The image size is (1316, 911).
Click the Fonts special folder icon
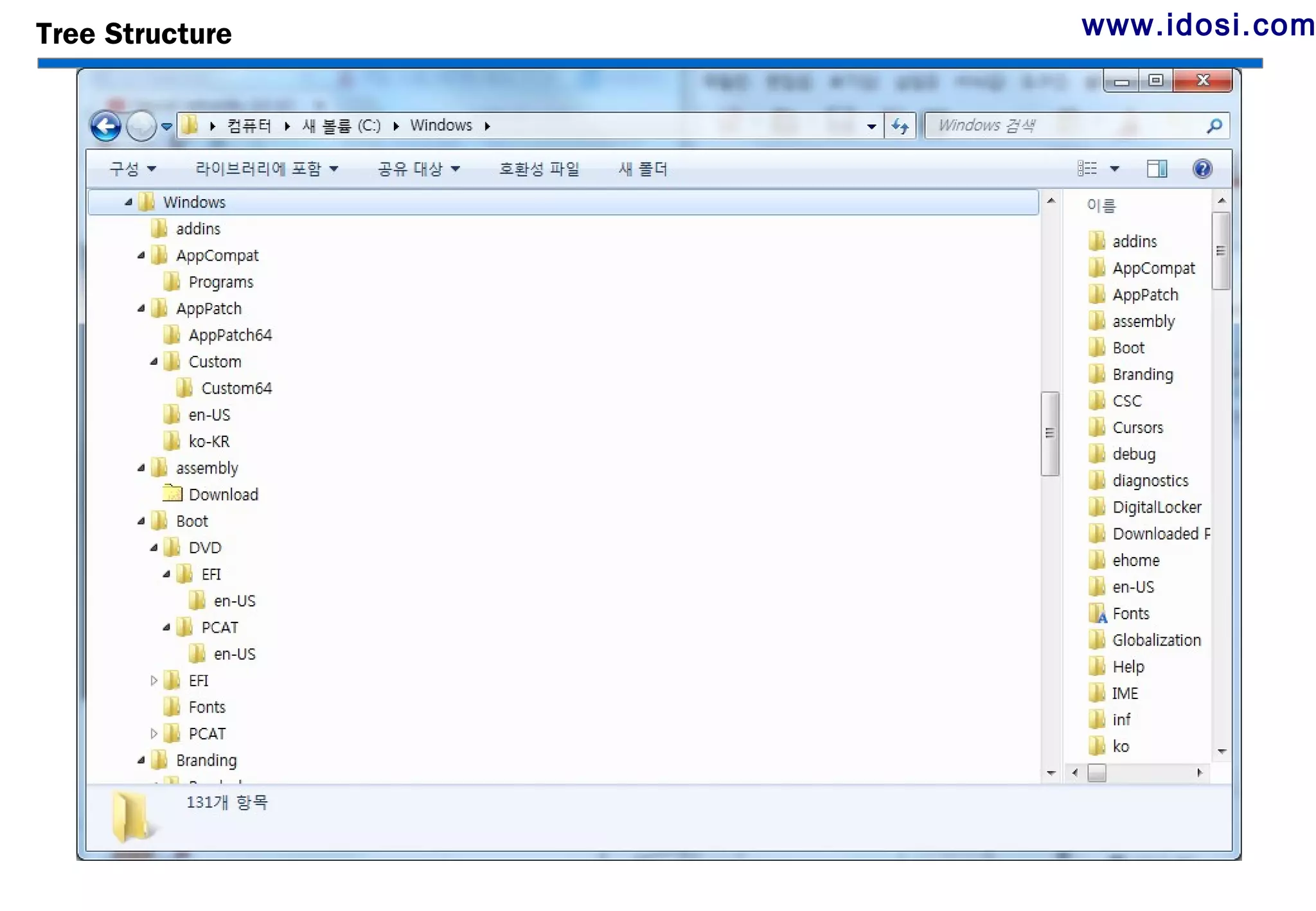coord(1098,614)
